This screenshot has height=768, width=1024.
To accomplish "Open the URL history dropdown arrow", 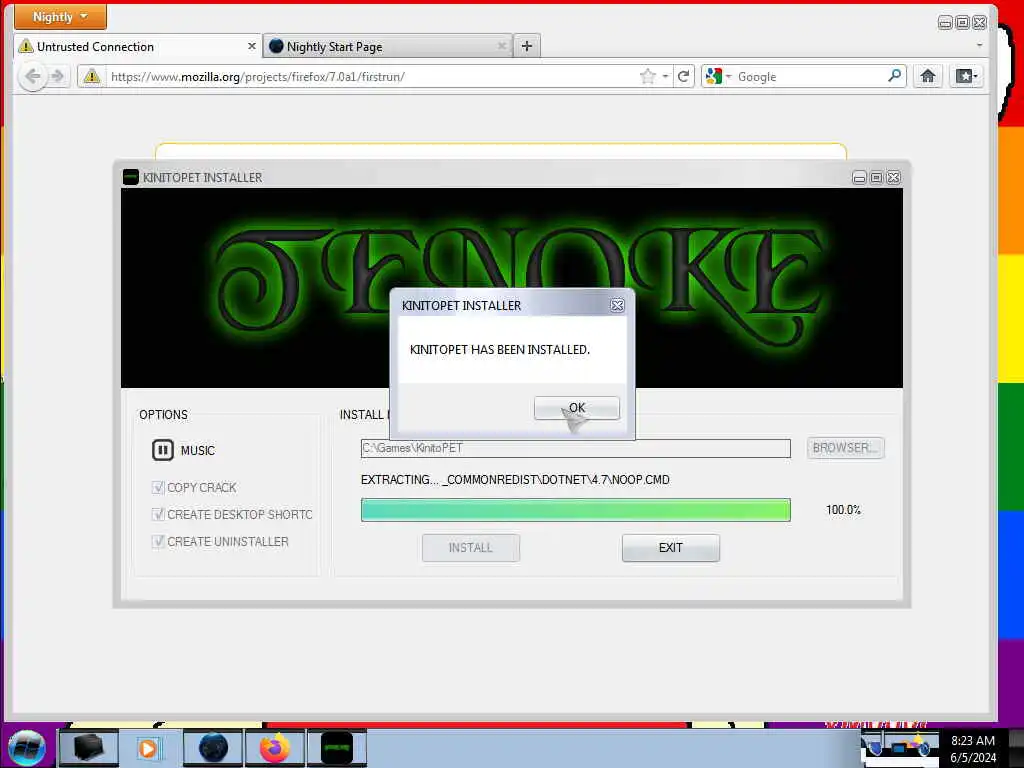I will point(665,76).
